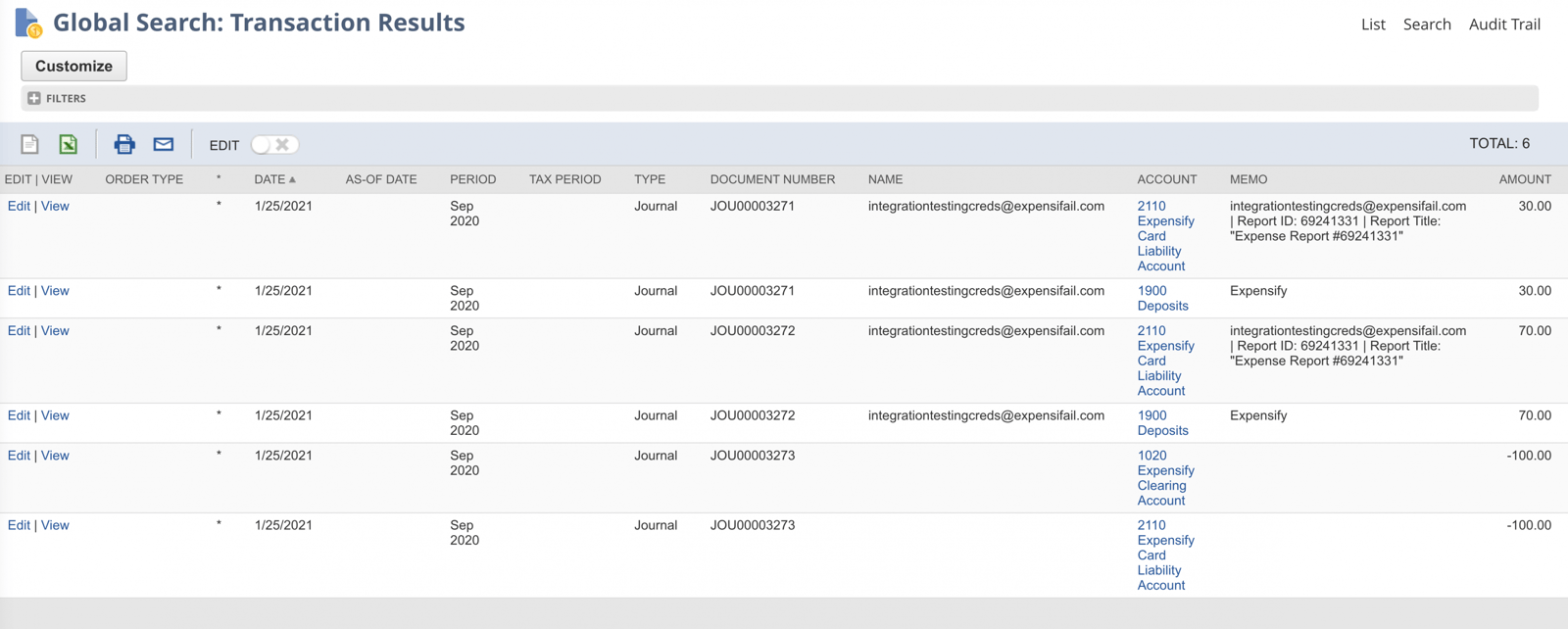This screenshot has height=629, width=1568.
Task: Sort by the Account column header
Action: [1166, 179]
